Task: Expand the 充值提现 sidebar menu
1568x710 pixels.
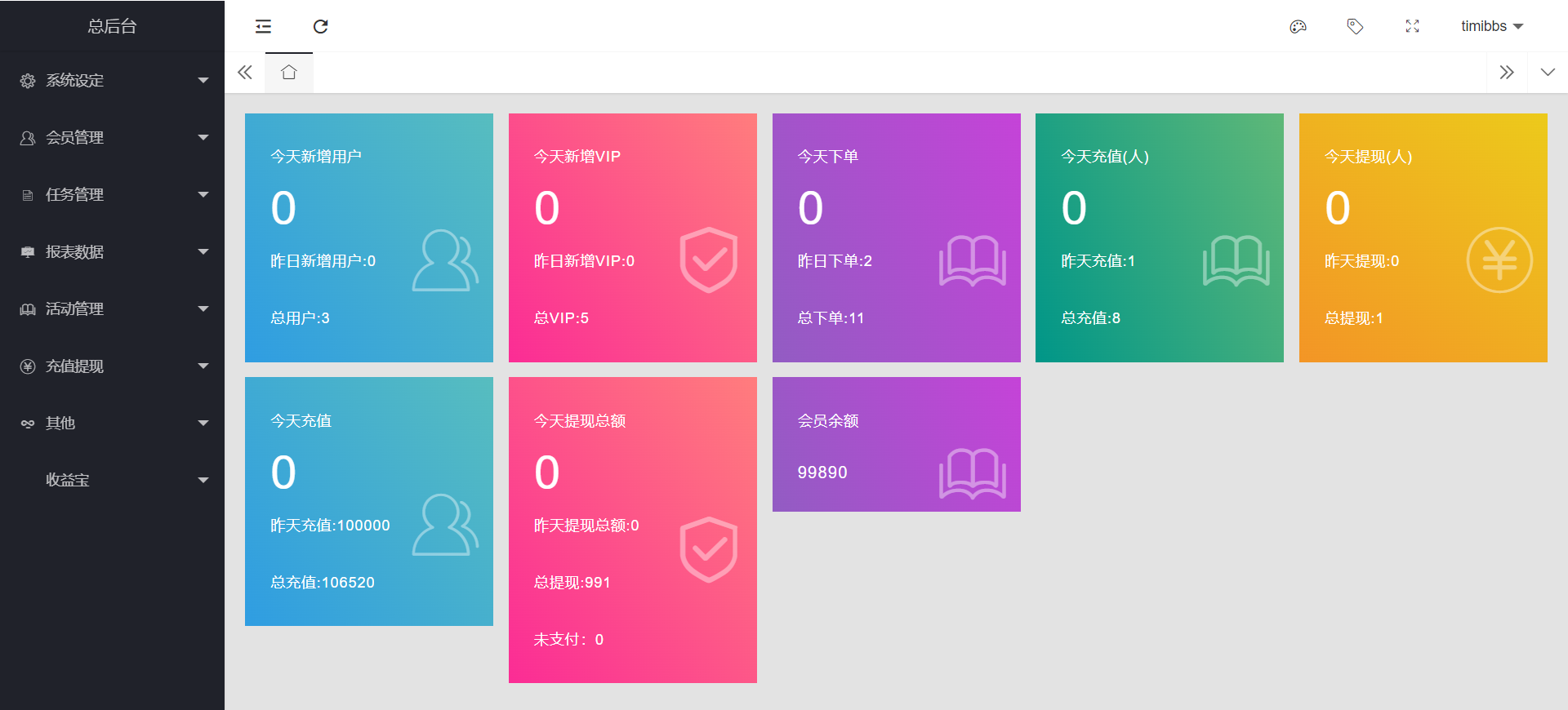Action: pyautogui.click(x=112, y=366)
